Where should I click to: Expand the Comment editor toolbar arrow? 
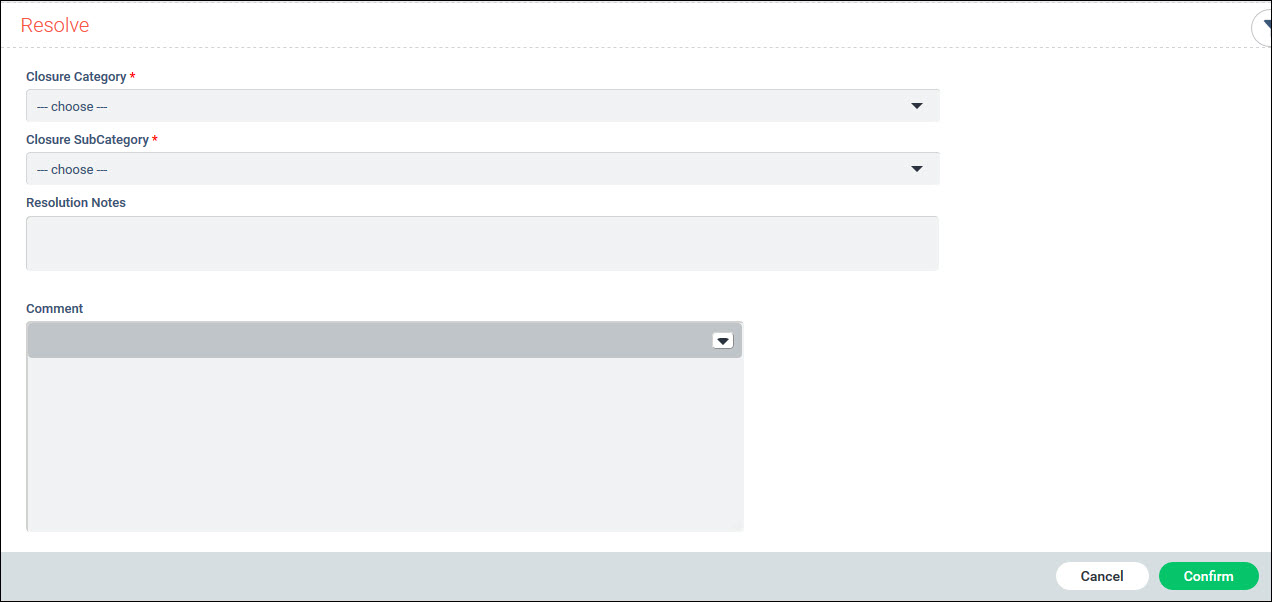click(722, 341)
